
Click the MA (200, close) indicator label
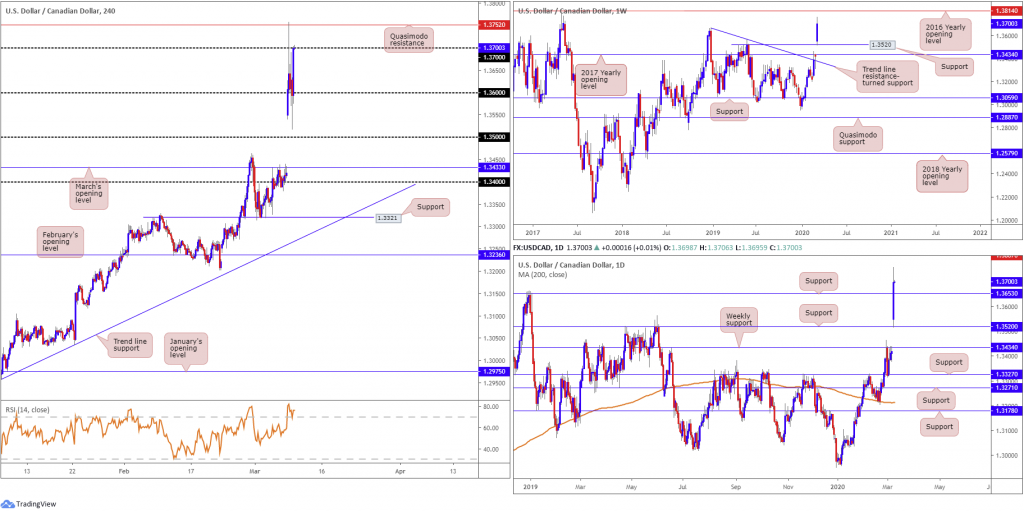pos(543,274)
